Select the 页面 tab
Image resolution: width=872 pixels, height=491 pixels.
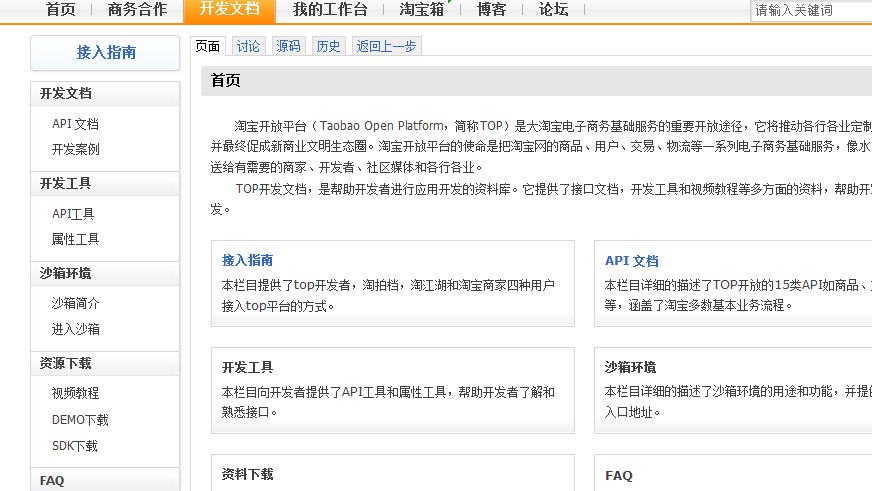tap(207, 46)
